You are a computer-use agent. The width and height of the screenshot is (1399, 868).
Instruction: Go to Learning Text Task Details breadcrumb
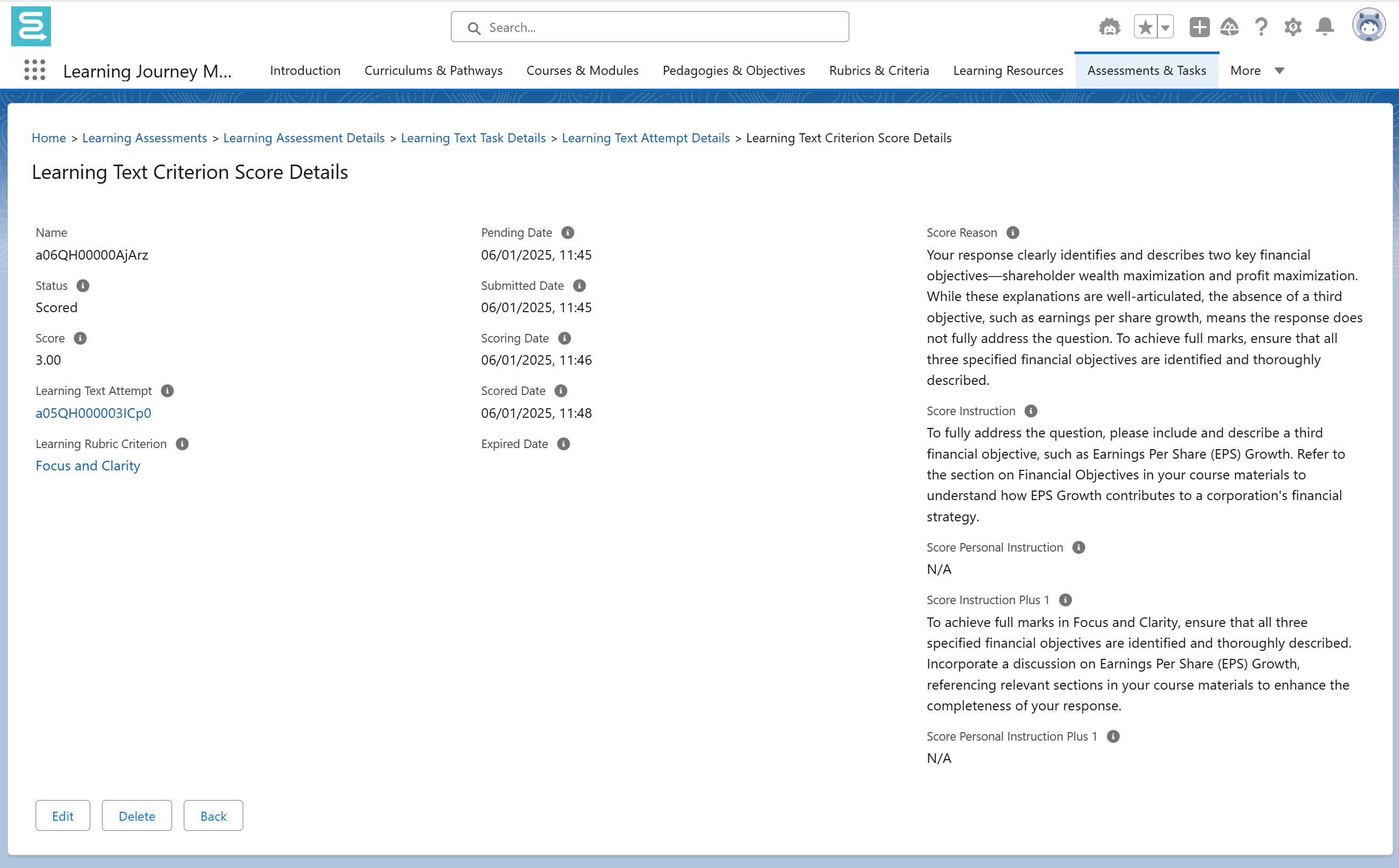tap(473, 138)
